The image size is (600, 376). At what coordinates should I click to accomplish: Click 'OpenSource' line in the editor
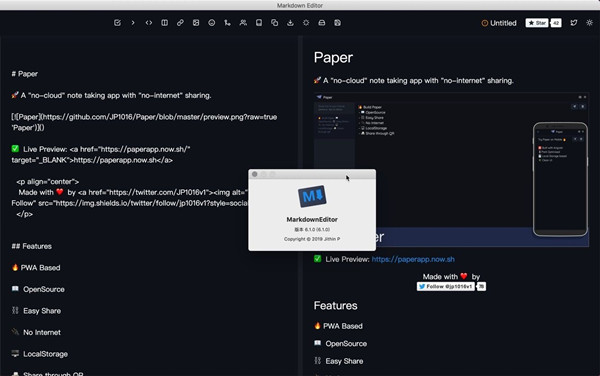tap(38, 289)
